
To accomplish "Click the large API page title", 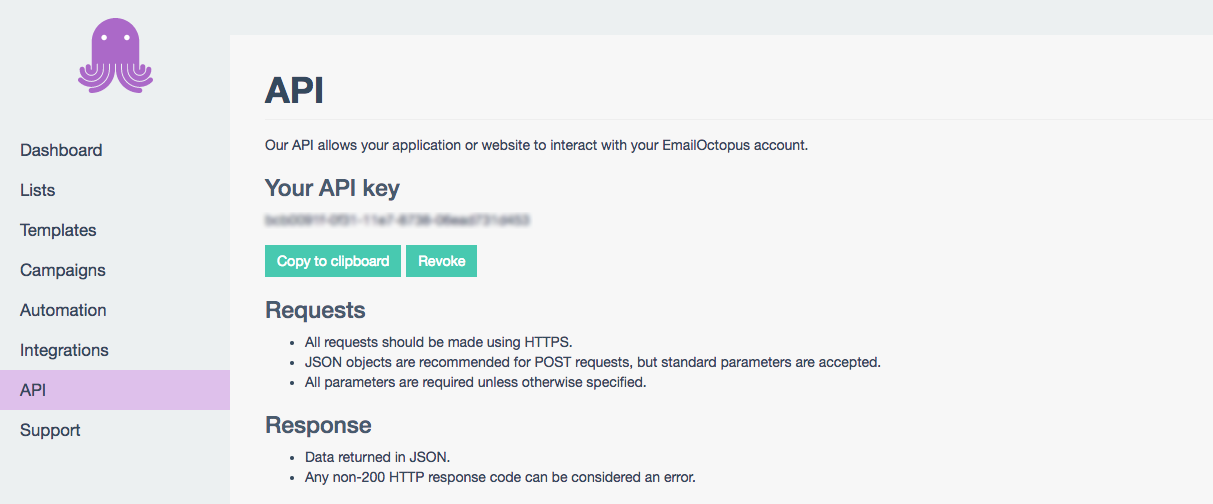I will [x=294, y=91].
